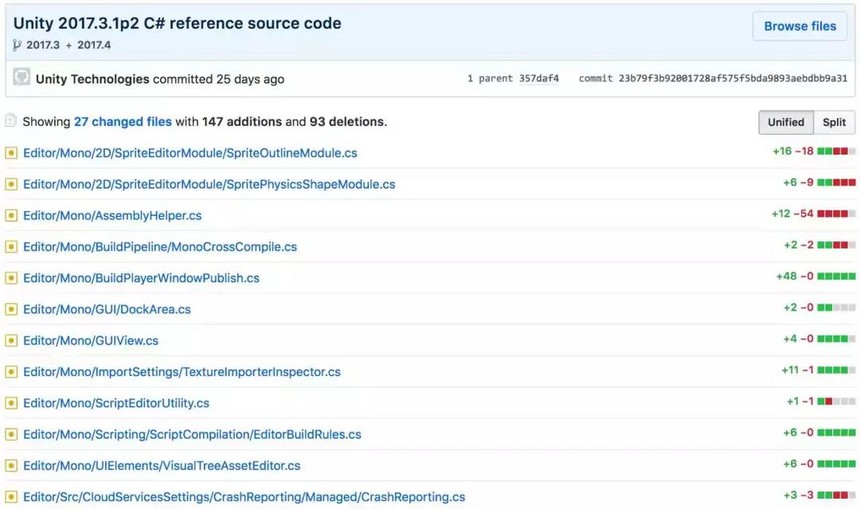
Task: Click the file status icon beside DockArea.cs
Action: [x=11, y=309]
